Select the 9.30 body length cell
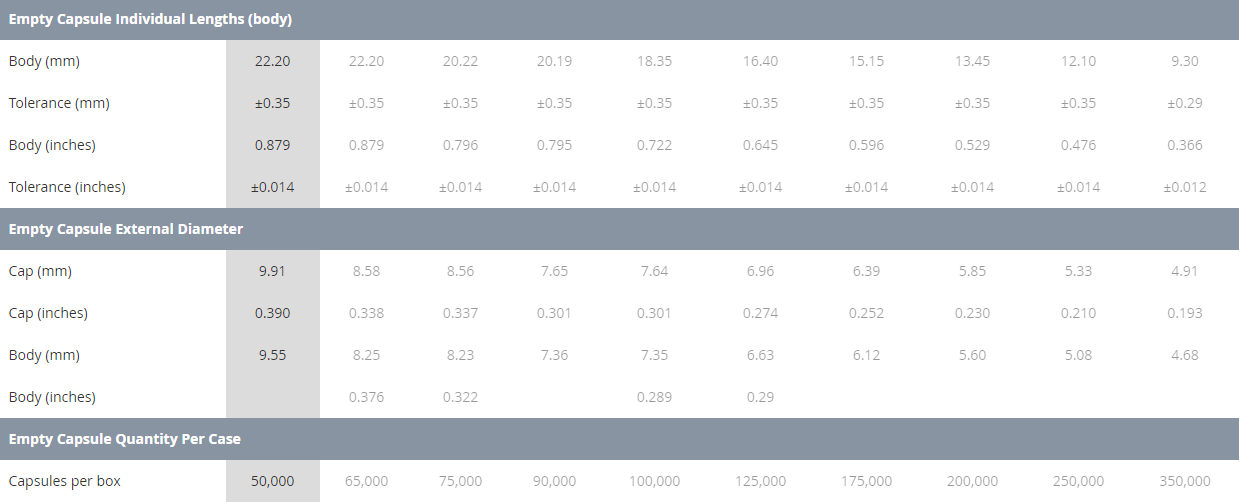 click(1185, 61)
